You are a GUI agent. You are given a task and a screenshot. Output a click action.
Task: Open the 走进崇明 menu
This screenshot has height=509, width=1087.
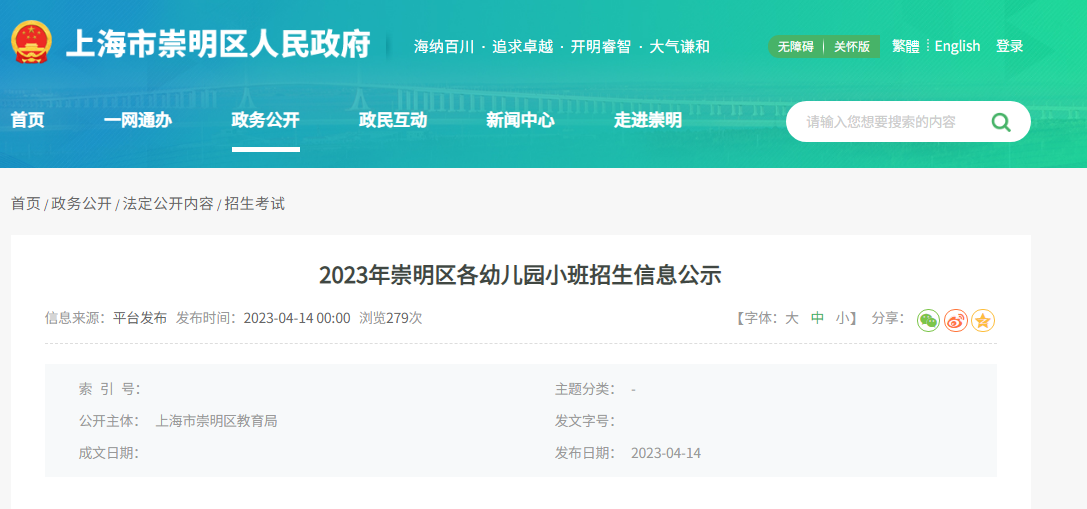coord(648,120)
